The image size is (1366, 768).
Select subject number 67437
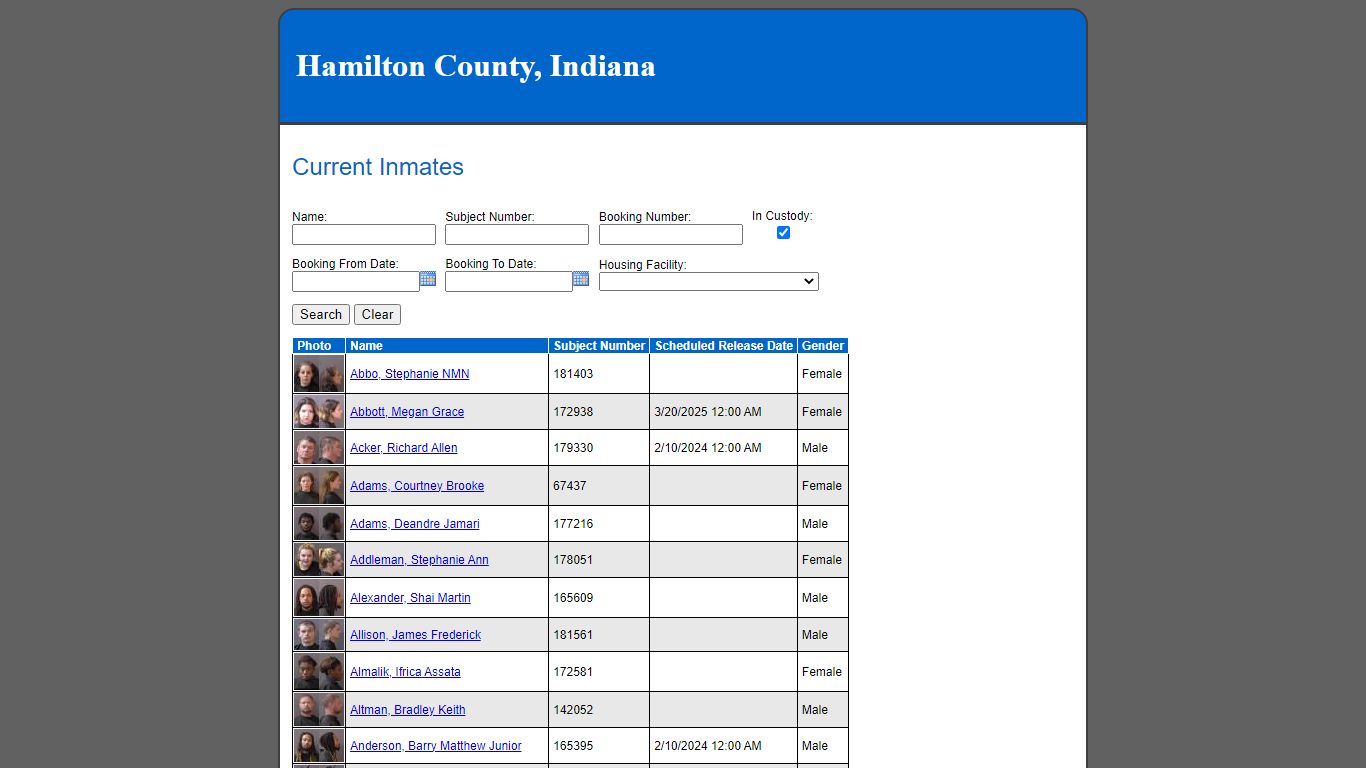pos(570,486)
